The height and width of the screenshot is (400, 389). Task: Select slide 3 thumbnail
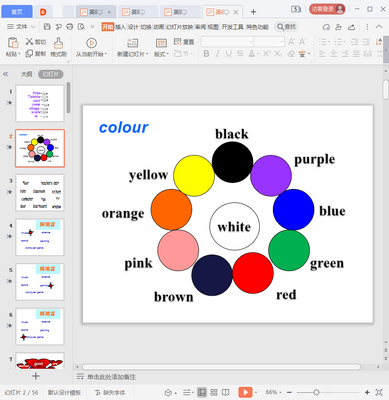pos(40,193)
